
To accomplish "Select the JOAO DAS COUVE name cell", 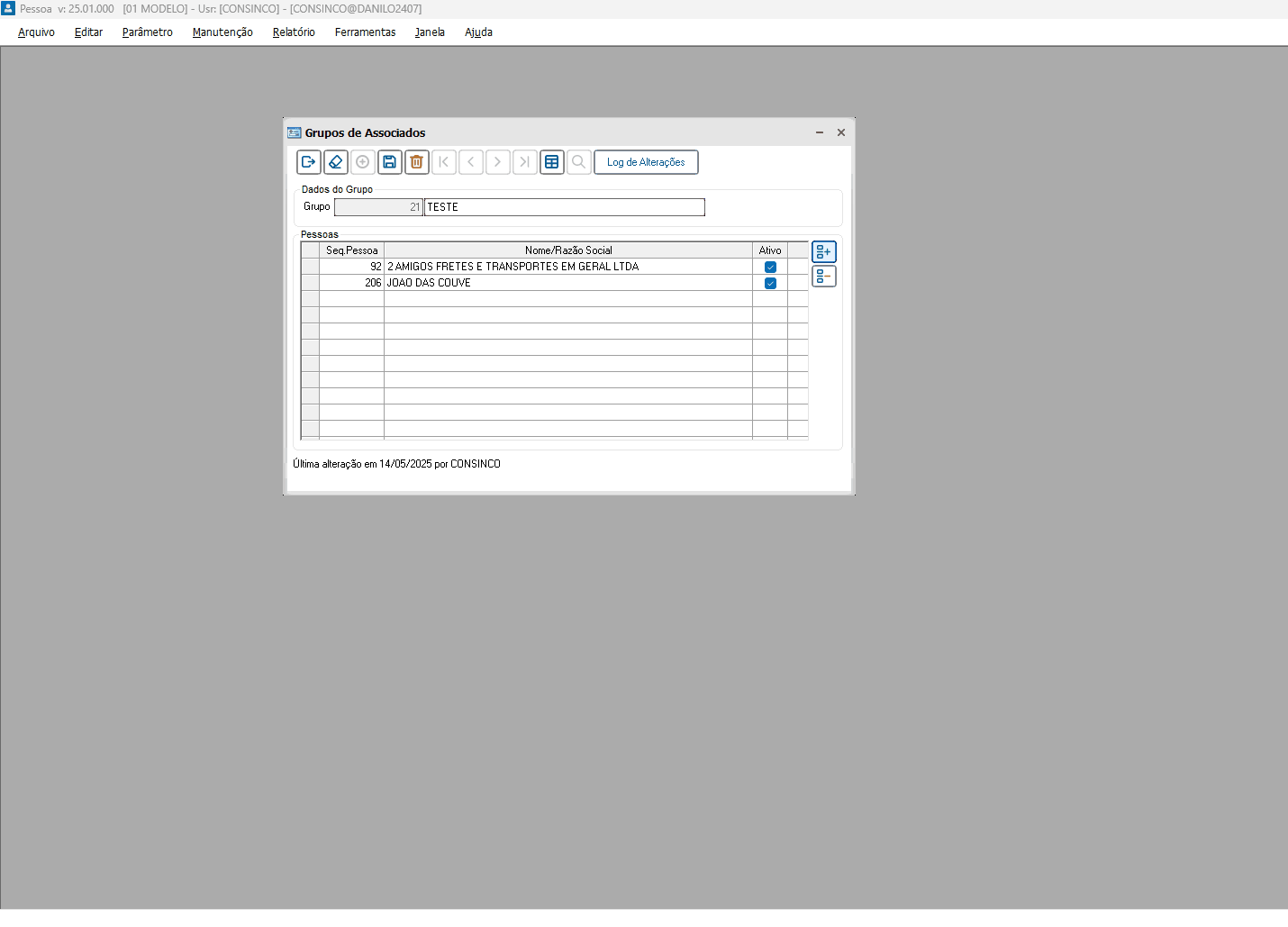I will [x=568, y=283].
